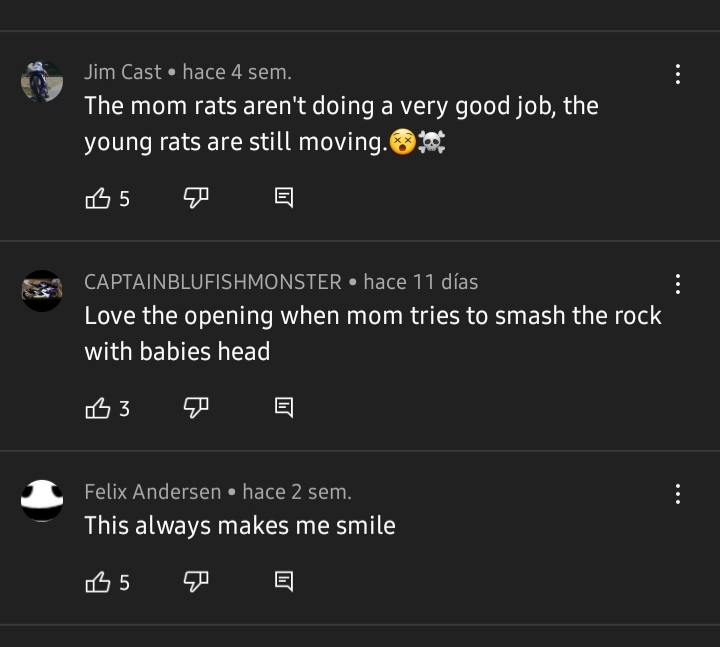Screen dimensions: 720x647
Task: Tap the Felix Andersen username
Action: point(152,492)
